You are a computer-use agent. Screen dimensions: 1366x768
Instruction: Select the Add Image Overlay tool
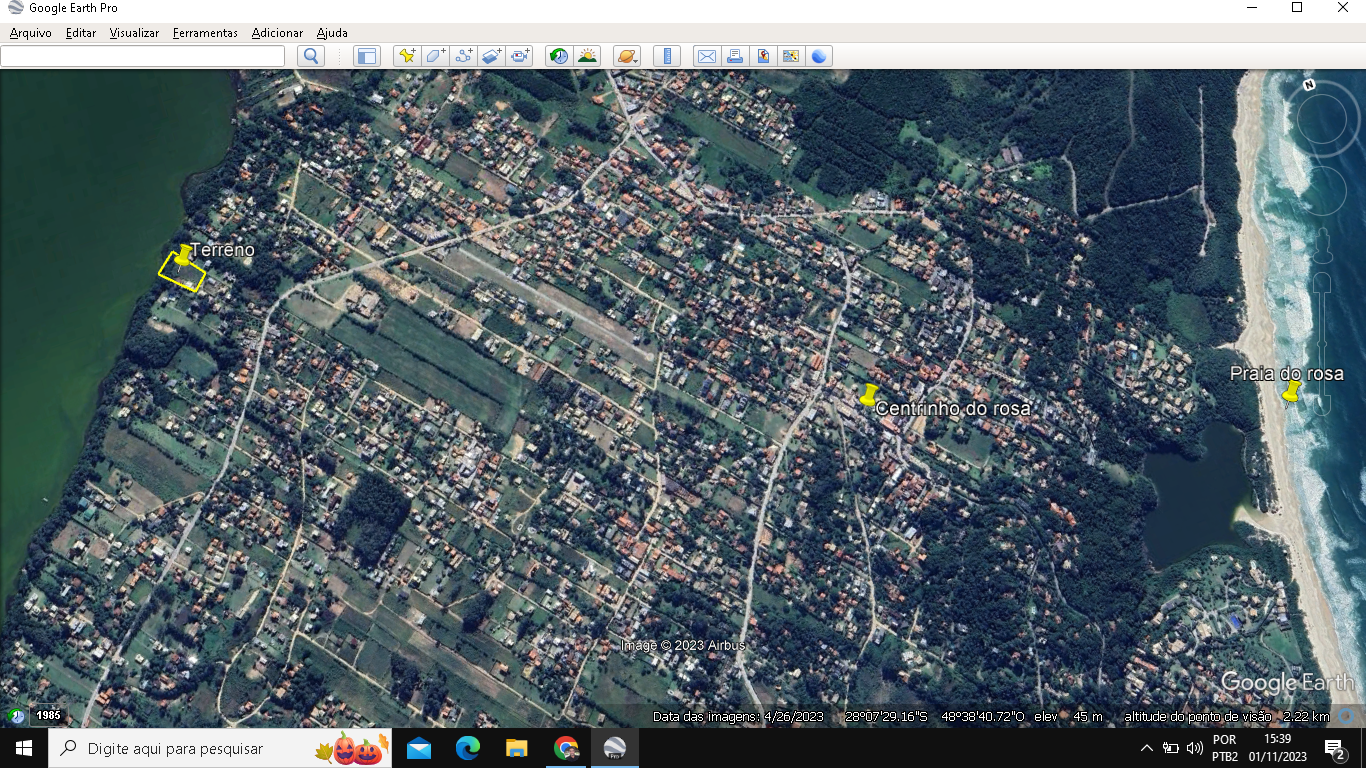click(491, 56)
